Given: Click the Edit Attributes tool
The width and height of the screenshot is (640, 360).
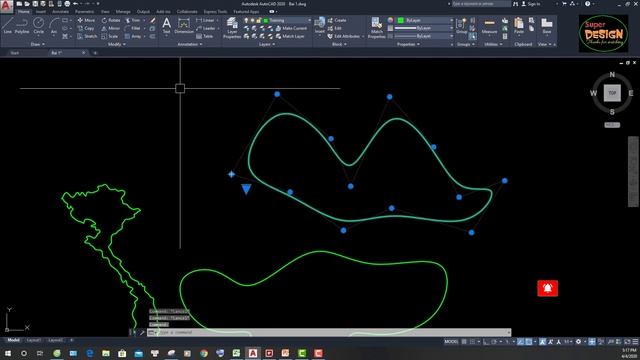Looking at the screenshot, I should click(344, 36).
